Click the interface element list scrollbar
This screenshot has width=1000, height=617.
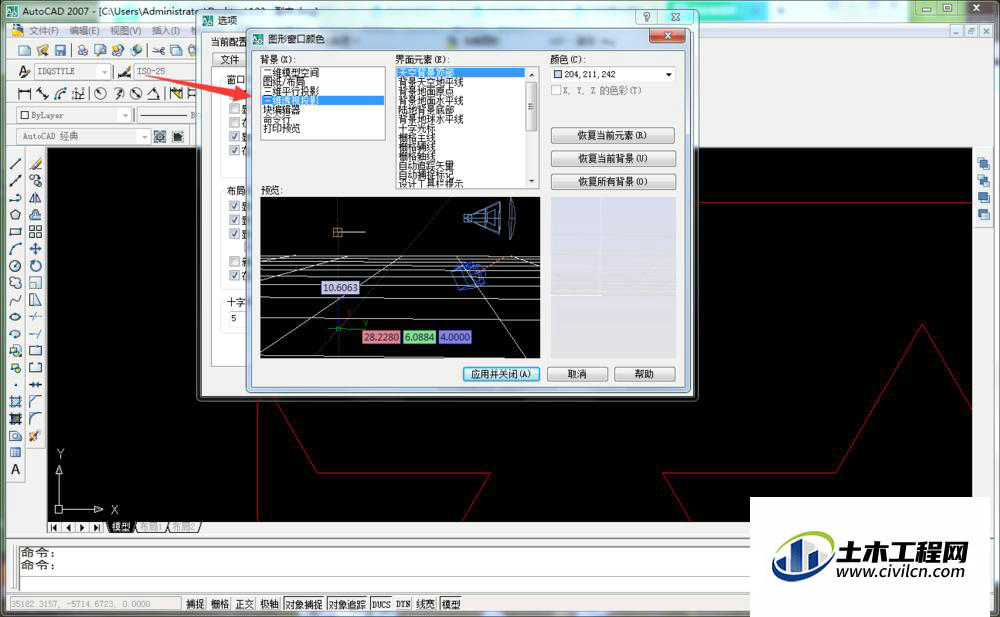click(531, 128)
